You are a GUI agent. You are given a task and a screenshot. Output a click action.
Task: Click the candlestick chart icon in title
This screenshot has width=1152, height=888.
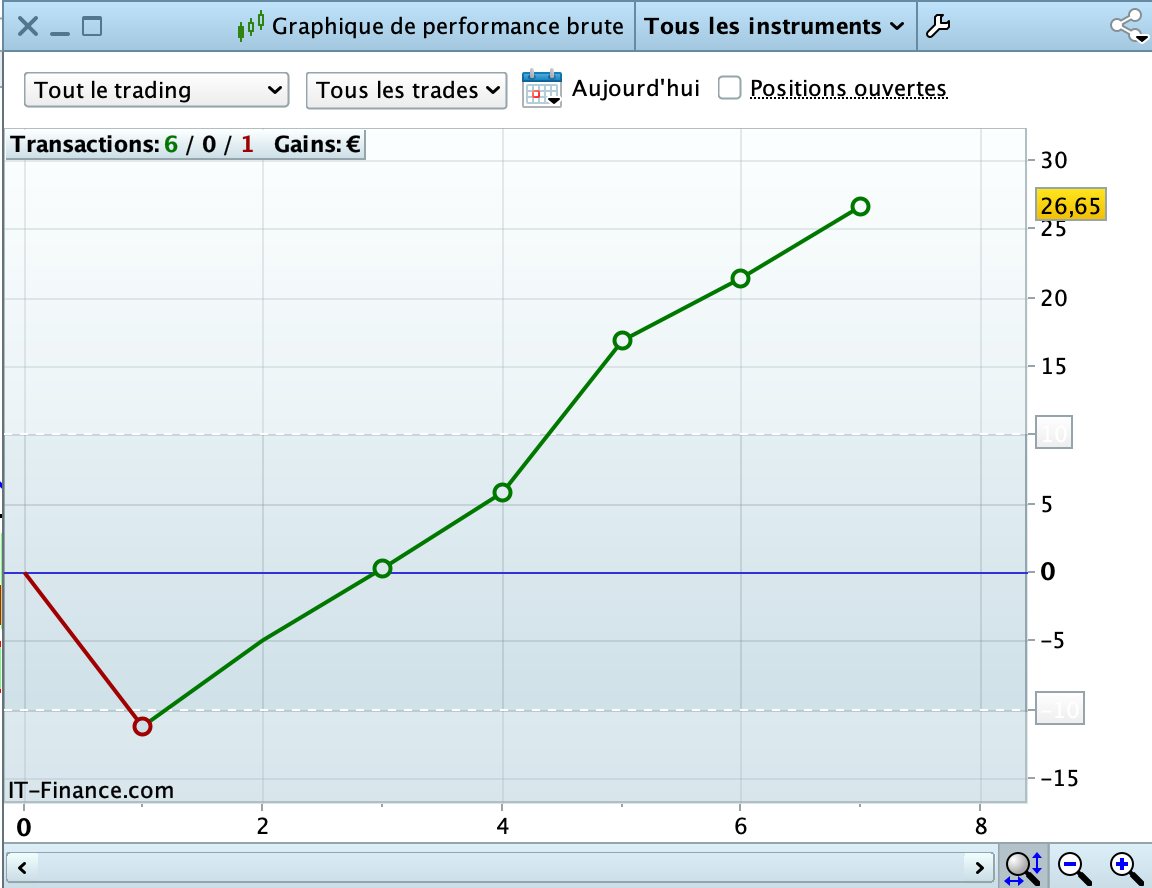point(251,26)
